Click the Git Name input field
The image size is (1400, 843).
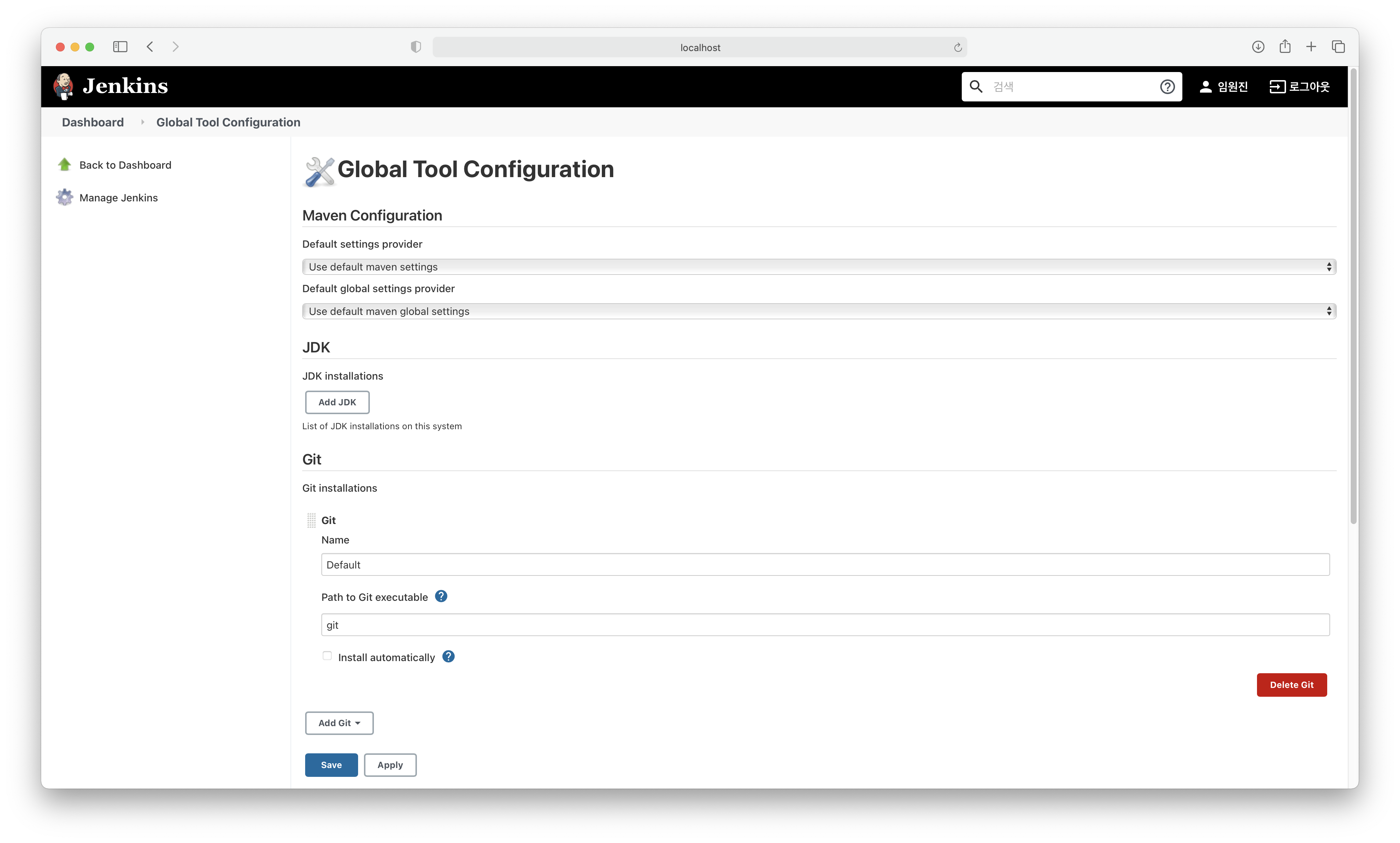coord(824,565)
